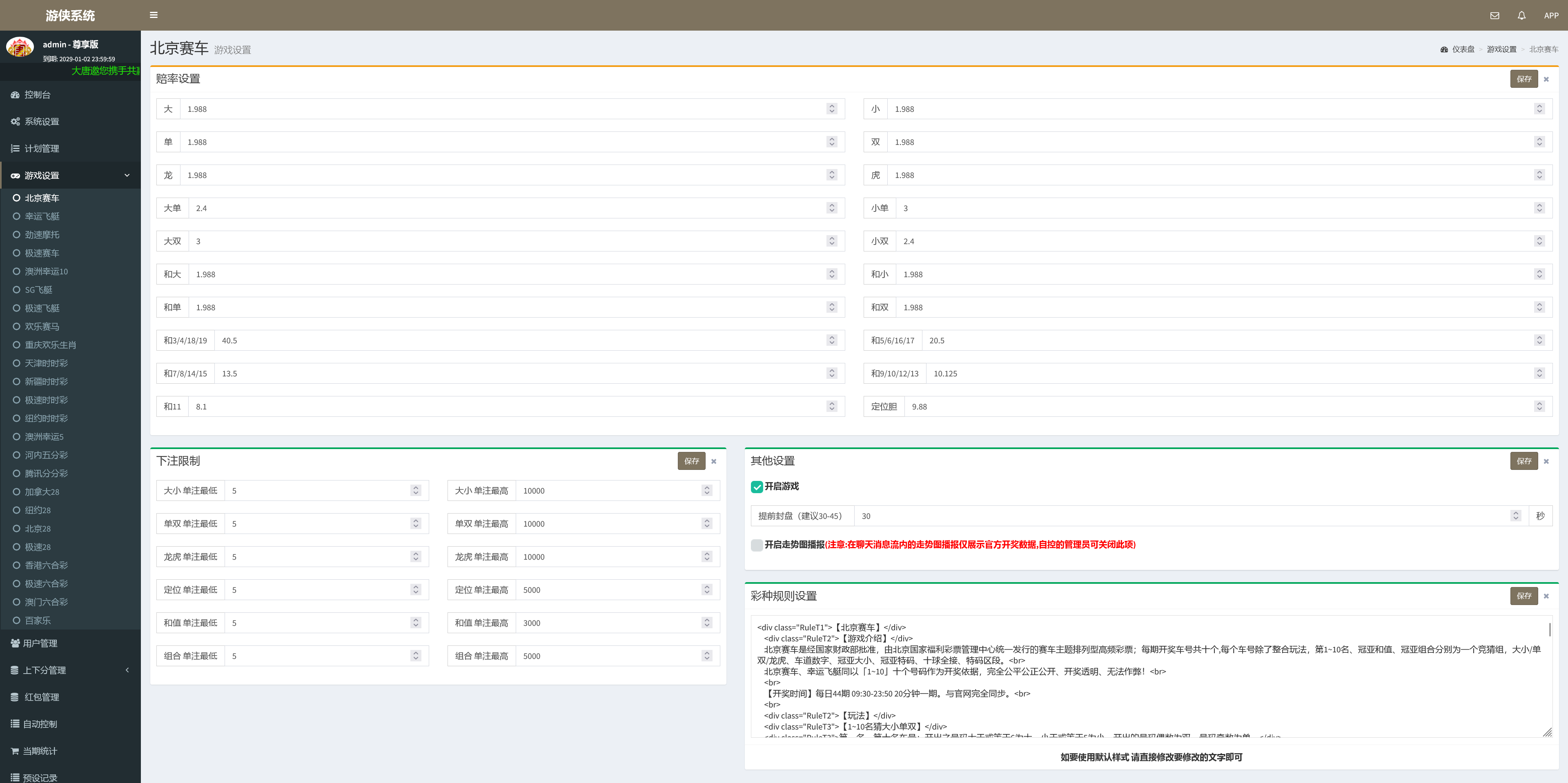This screenshot has width=1568, height=783.
Task: Click the 仪表盘 breadcrumb link
Action: pyautogui.click(x=1463, y=49)
